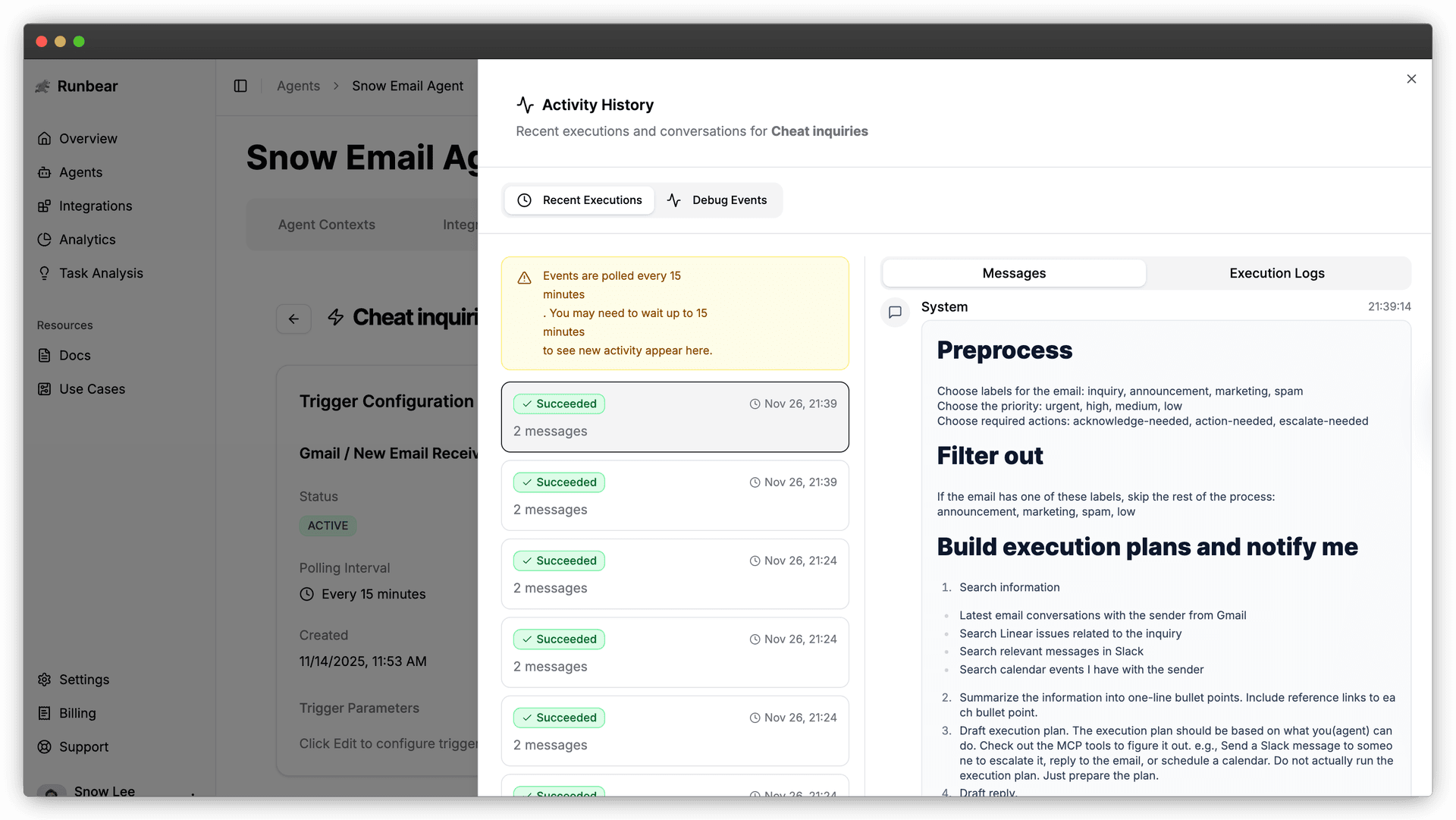This screenshot has height=820, width=1456.
Task: Click the Integrations sidebar icon
Action: coord(45,206)
